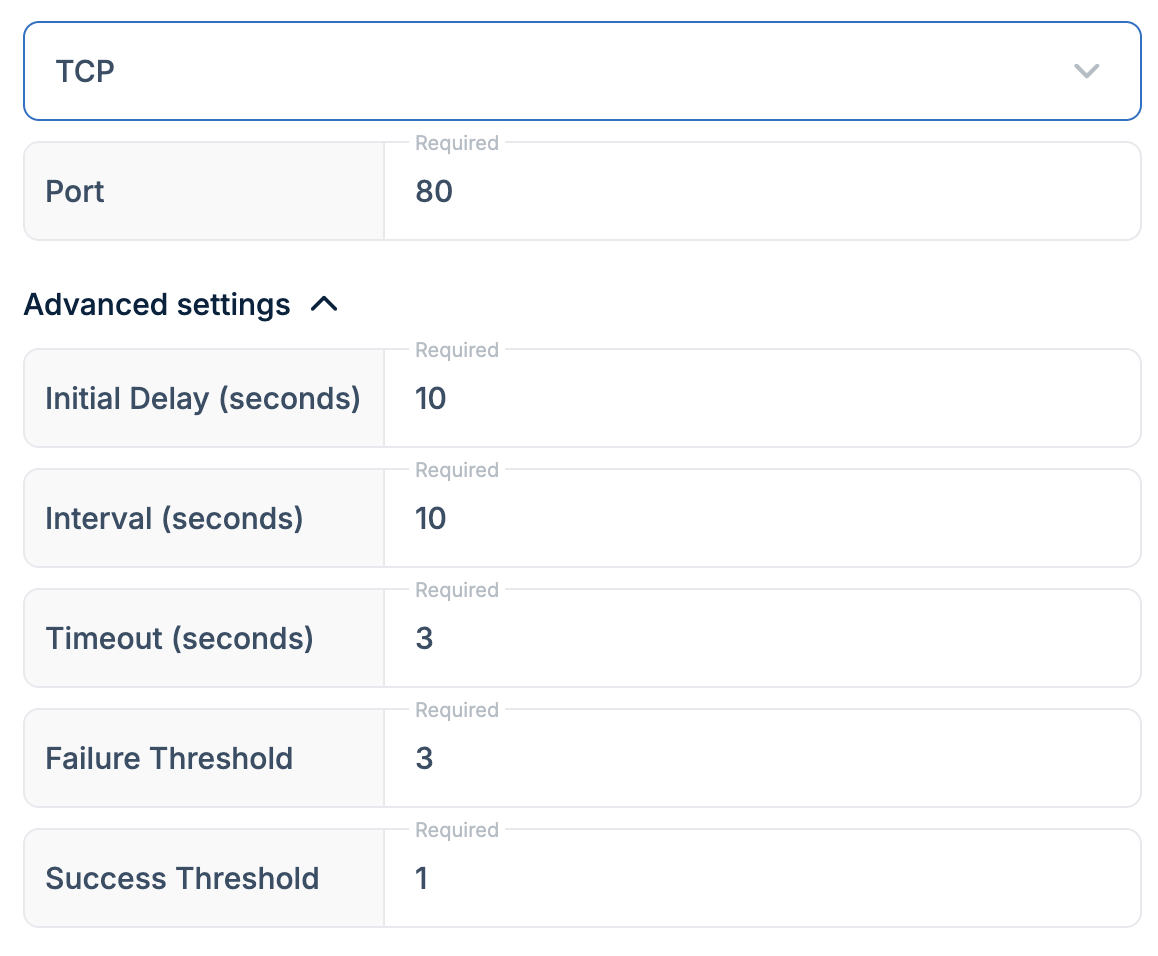1158x956 pixels.
Task: Click the Success Threshold label
Action: point(182,879)
